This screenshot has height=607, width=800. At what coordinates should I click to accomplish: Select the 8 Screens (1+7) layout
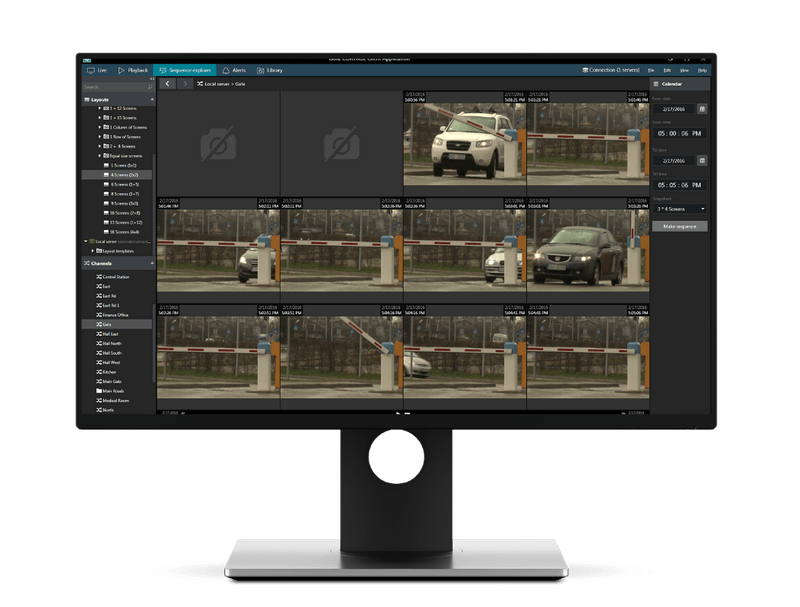(121, 194)
